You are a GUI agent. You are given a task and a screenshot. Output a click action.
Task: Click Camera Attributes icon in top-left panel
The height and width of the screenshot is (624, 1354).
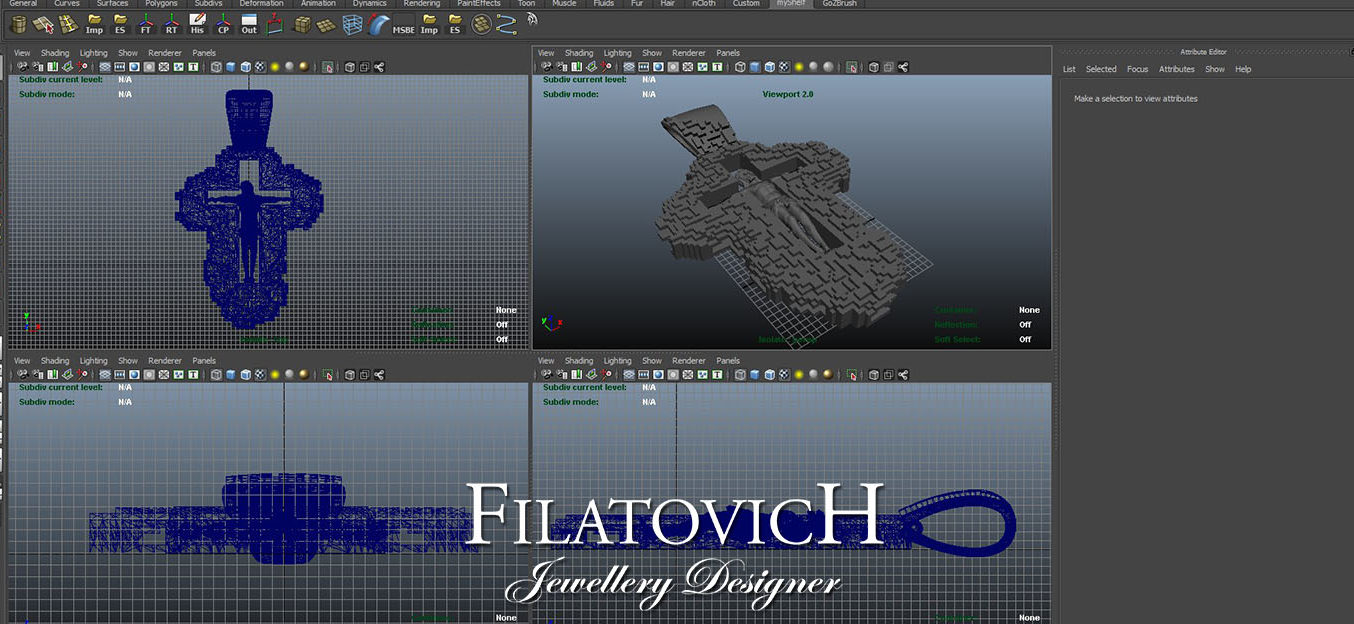coord(38,67)
